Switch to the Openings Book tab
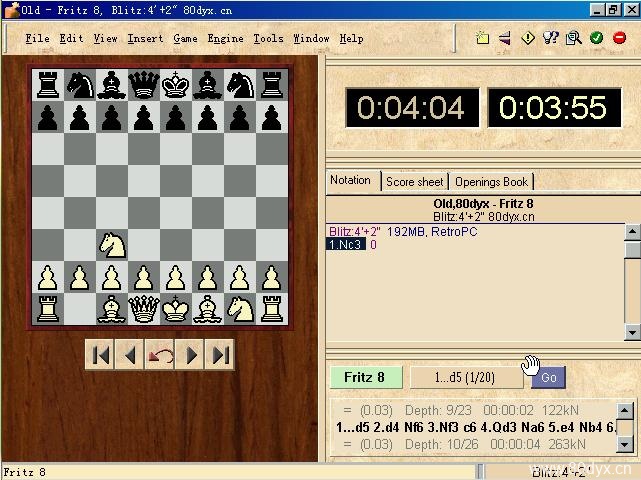Image resolution: width=641 pixels, height=480 pixels. tap(491, 181)
